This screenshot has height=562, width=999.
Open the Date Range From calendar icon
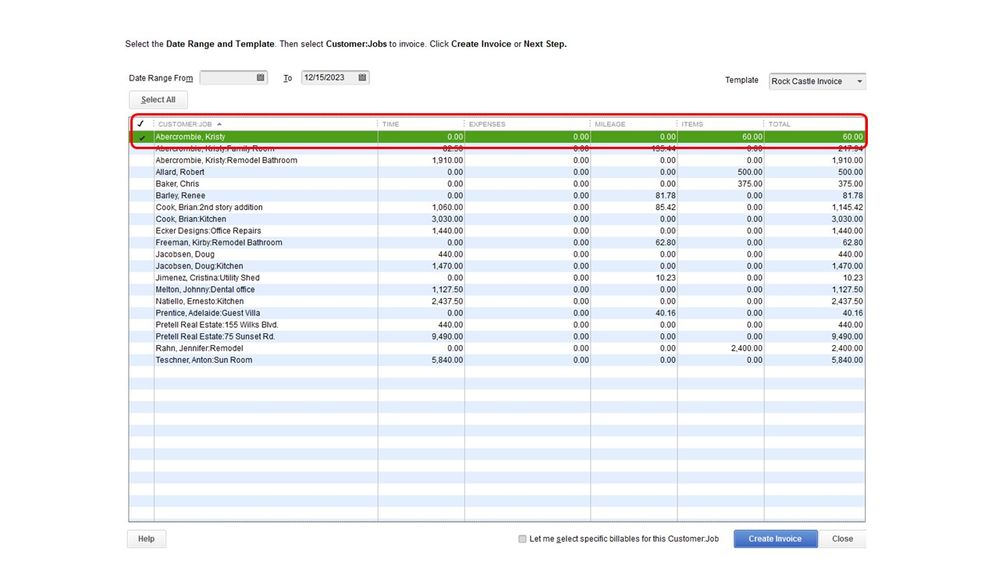261,77
